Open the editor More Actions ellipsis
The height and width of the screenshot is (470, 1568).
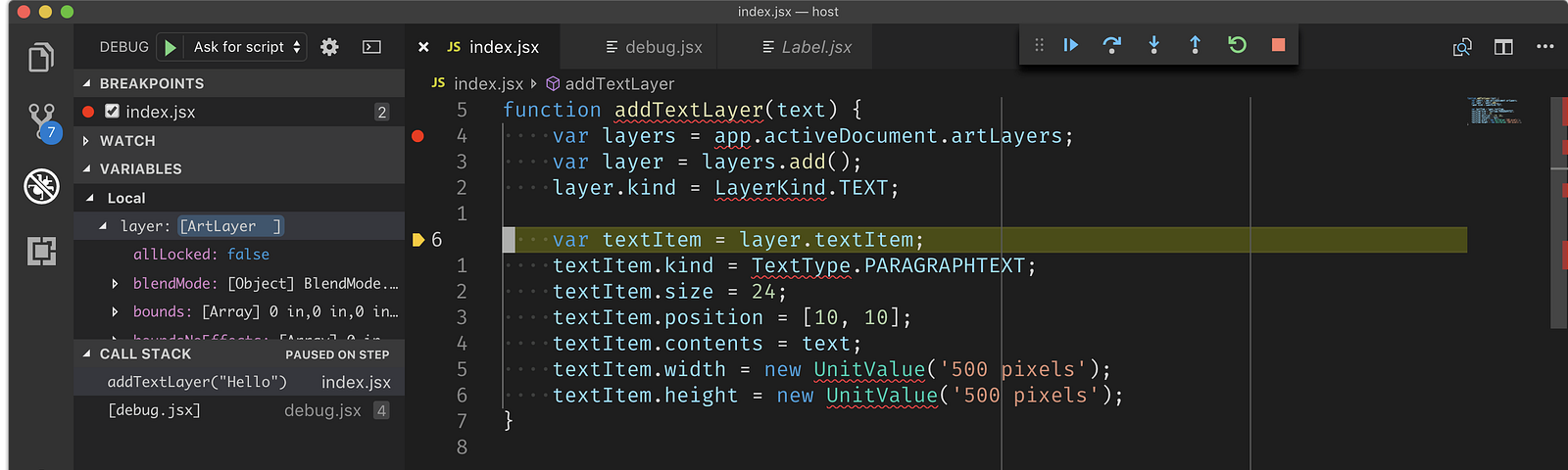[x=1545, y=46]
